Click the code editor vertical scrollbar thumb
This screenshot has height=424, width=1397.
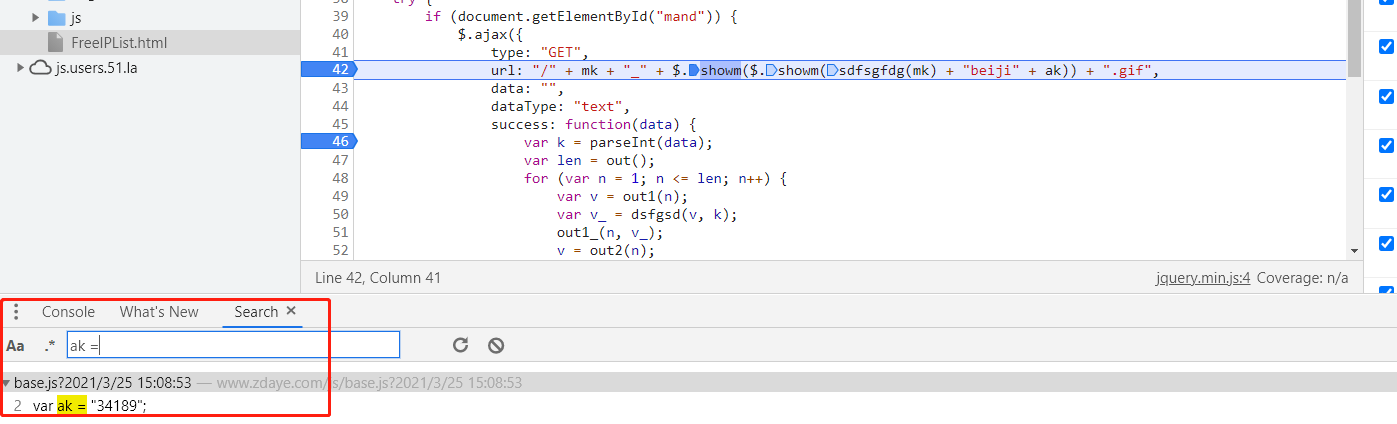[x=1354, y=39]
